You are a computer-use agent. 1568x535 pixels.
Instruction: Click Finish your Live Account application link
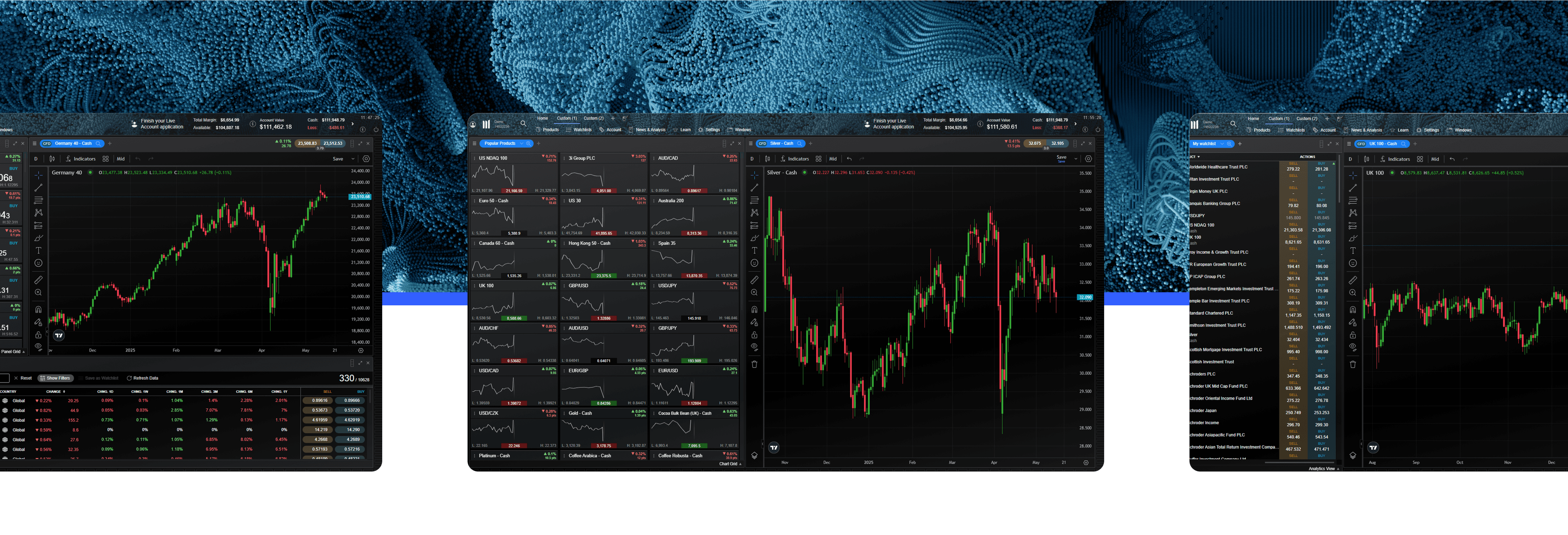tap(893, 124)
